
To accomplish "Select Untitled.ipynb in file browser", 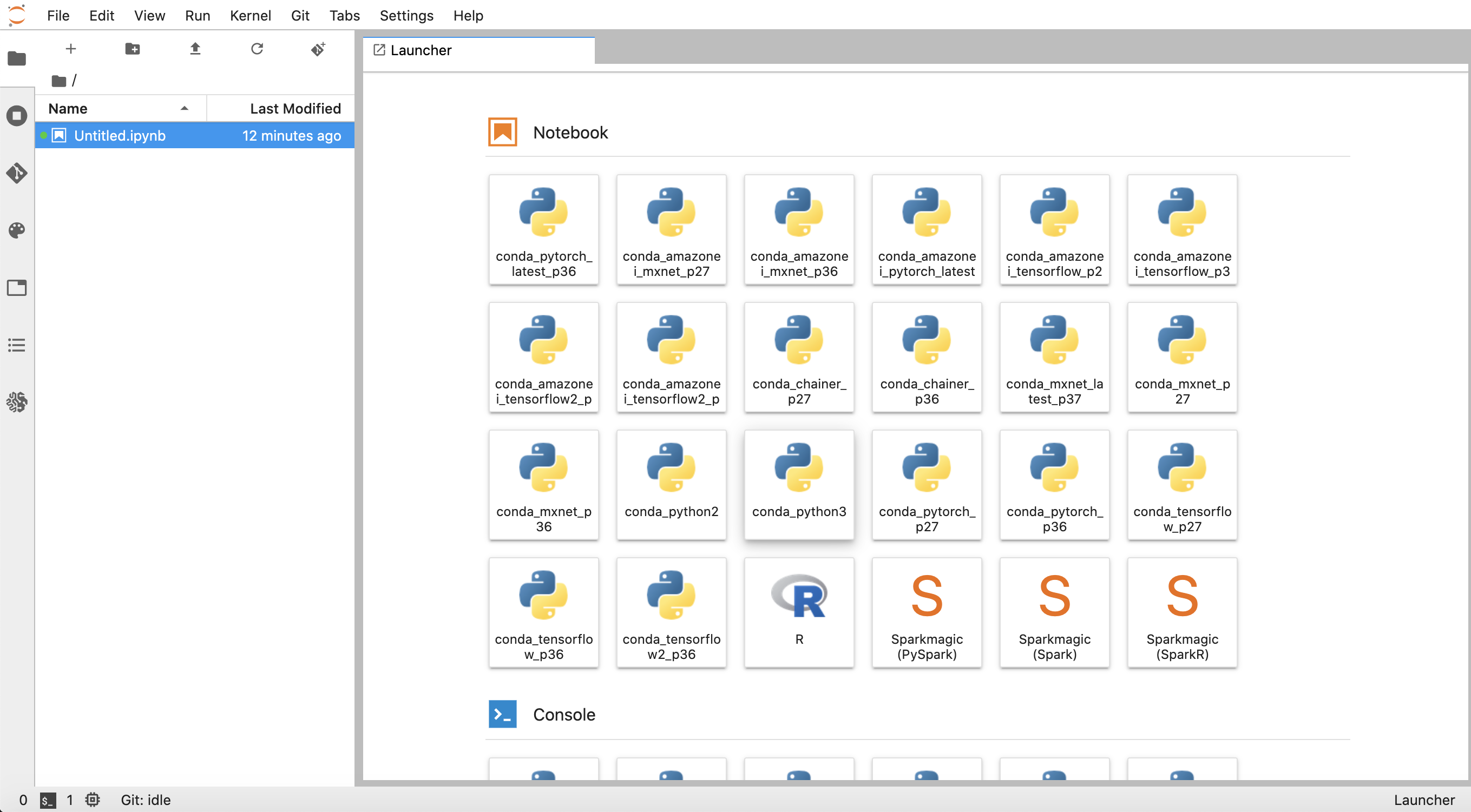I will tap(120, 135).
